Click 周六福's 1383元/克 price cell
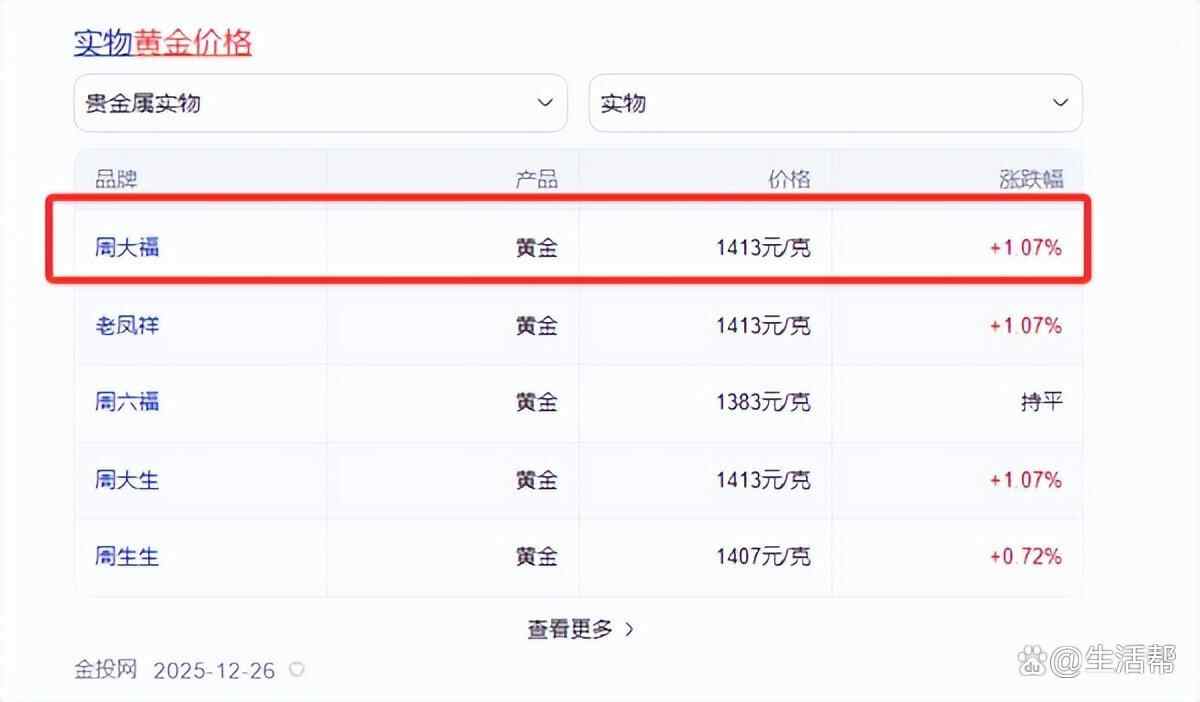Viewport: 1200px width, 702px height. point(763,402)
